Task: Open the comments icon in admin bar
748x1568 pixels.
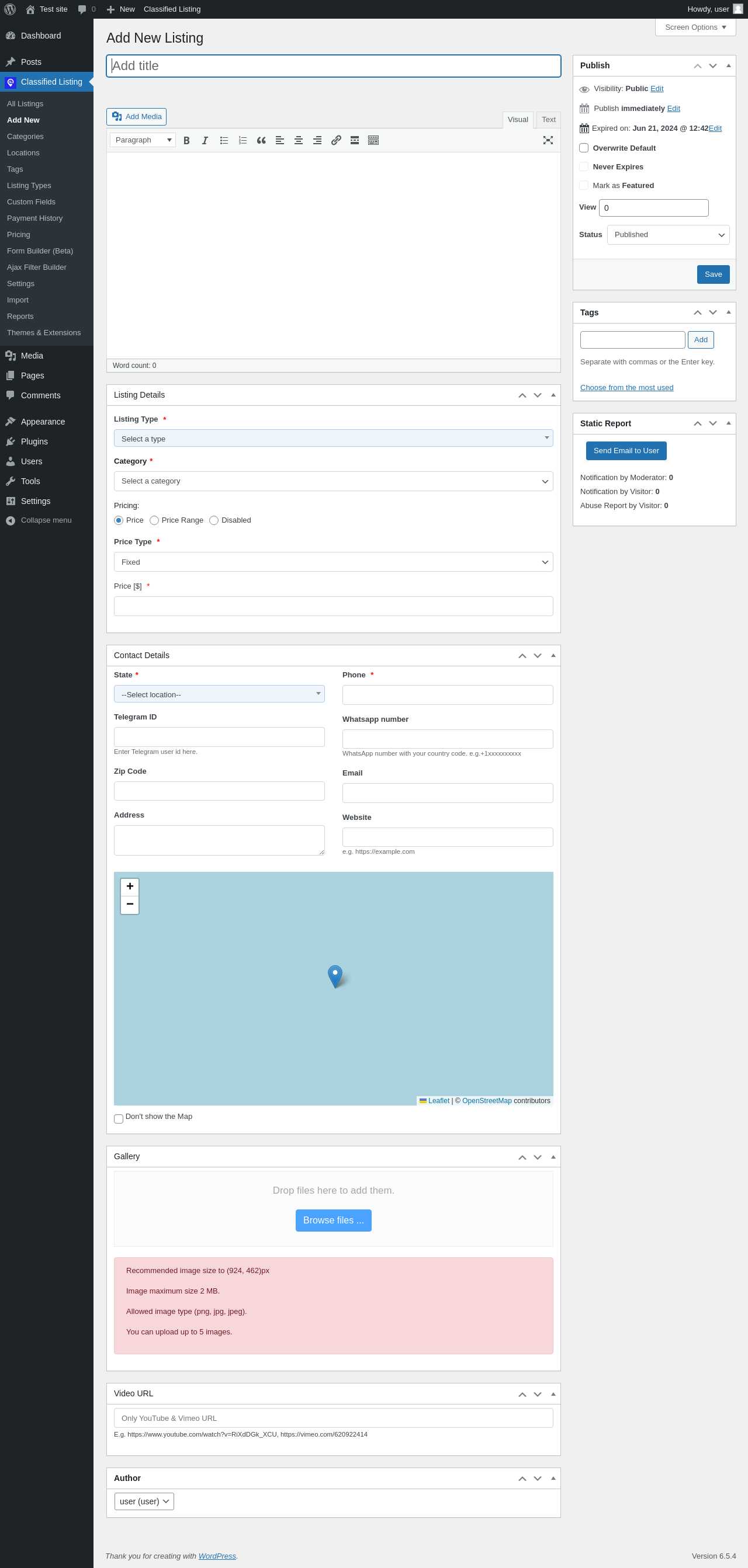Action: pos(86,9)
